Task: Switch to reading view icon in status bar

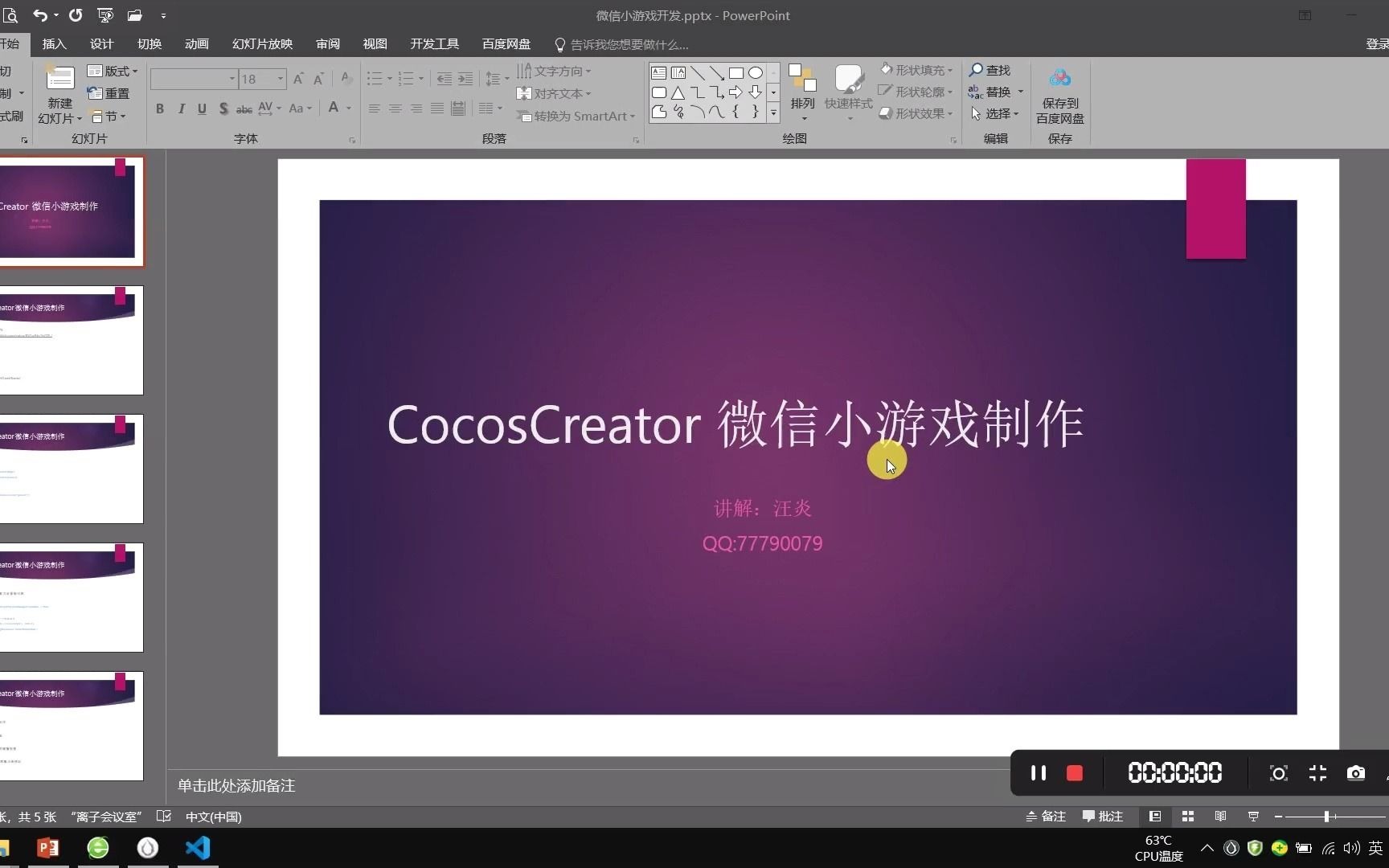Action: [x=1220, y=817]
